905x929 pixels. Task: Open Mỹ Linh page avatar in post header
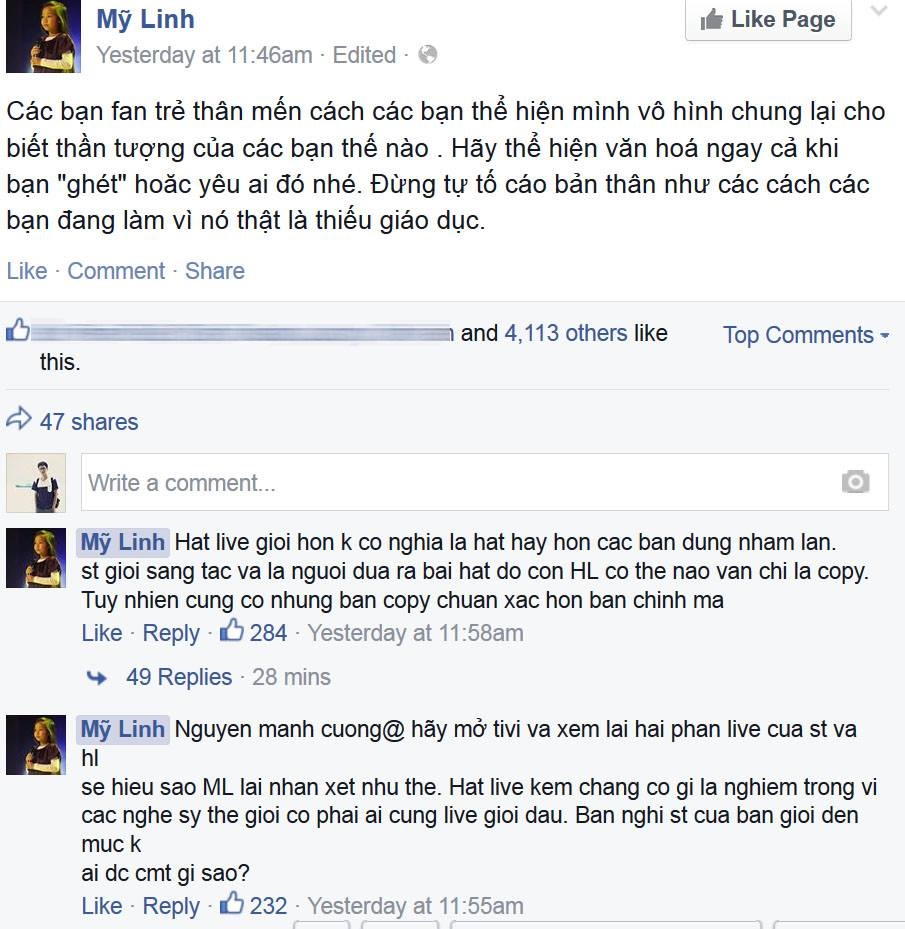pos(43,36)
